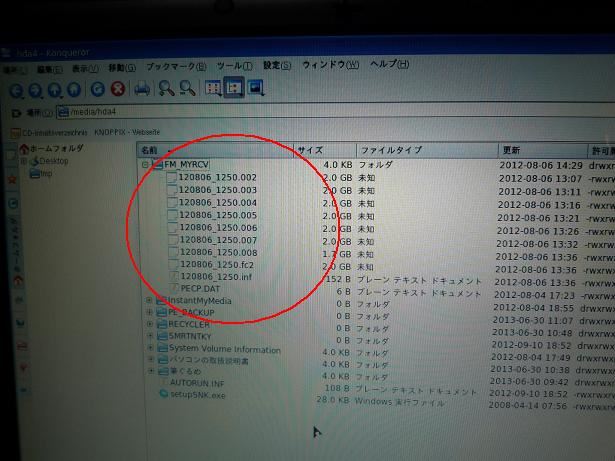This screenshot has height=461, width=615.
Task: Expand the InstantMyMedia folder
Action: [149, 301]
